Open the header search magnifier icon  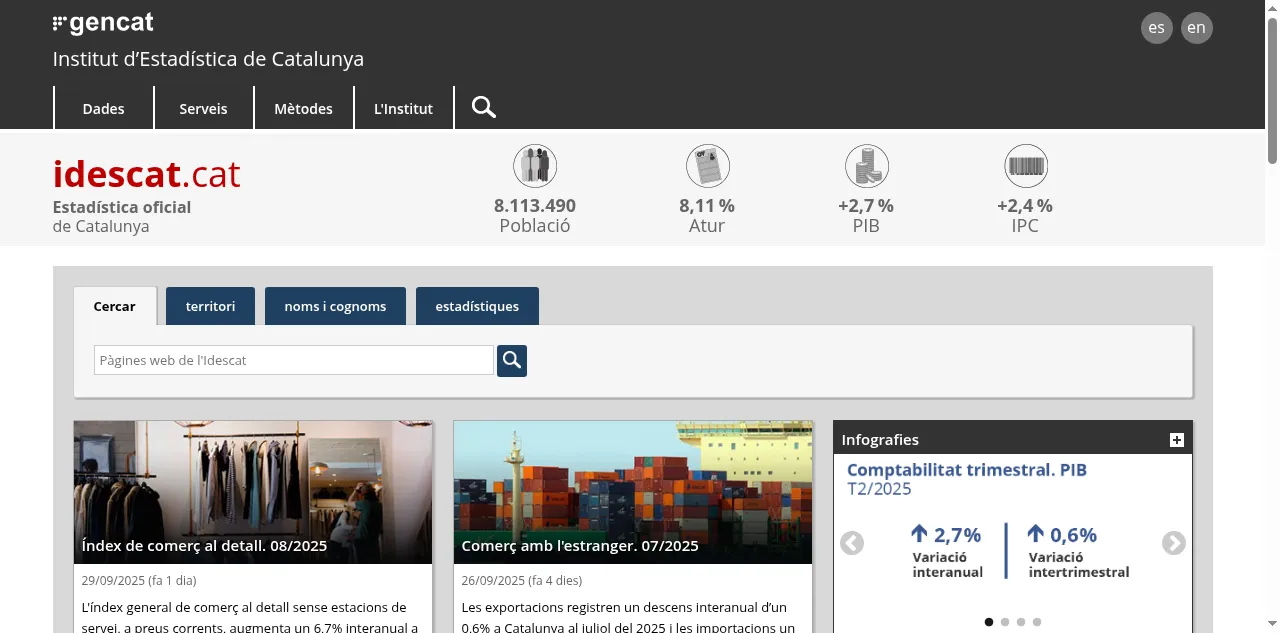point(484,107)
